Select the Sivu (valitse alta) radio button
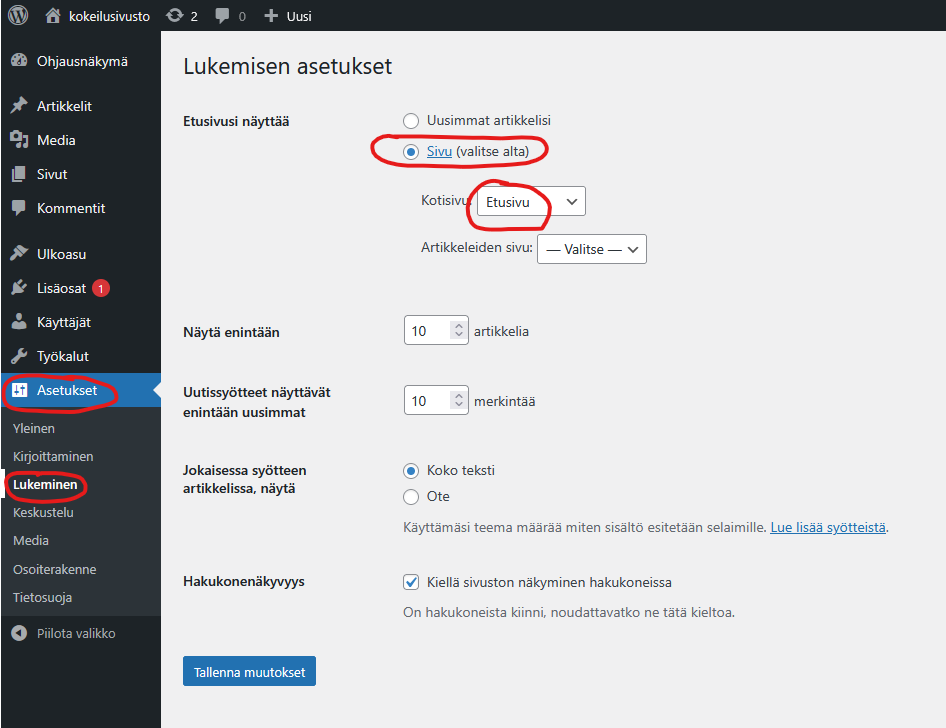 pos(411,152)
